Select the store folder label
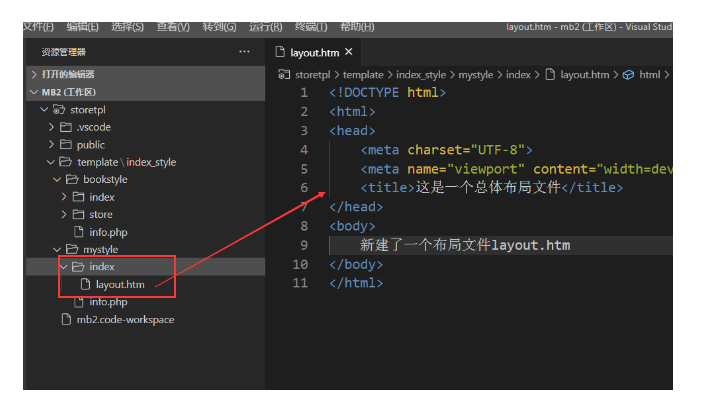The height and width of the screenshot is (394, 708). tap(101, 214)
